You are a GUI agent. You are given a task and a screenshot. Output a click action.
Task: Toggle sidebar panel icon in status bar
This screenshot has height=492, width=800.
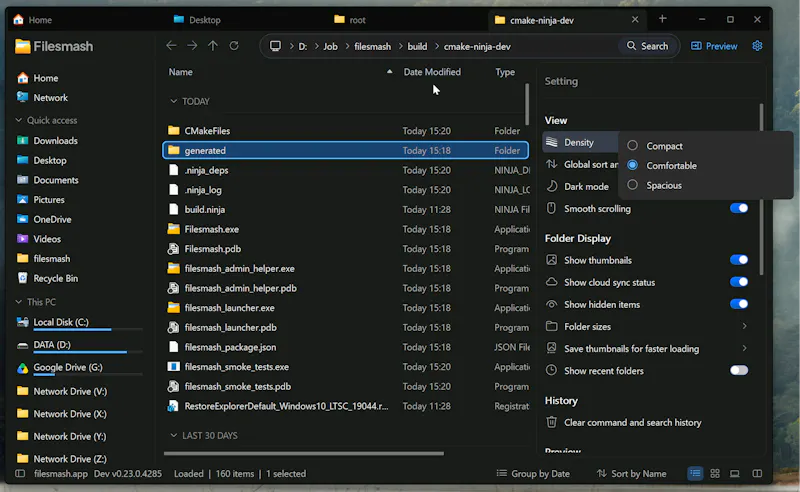pos(20,474)
